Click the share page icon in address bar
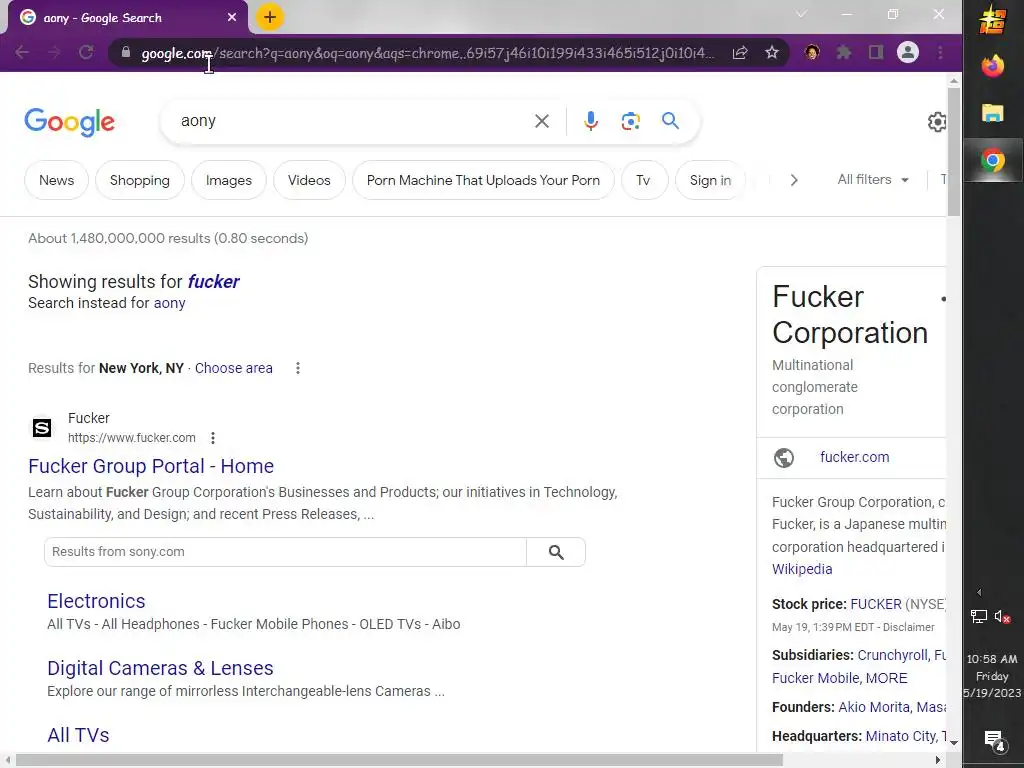This screenshot has height=768, width=1024. point(740,52)
